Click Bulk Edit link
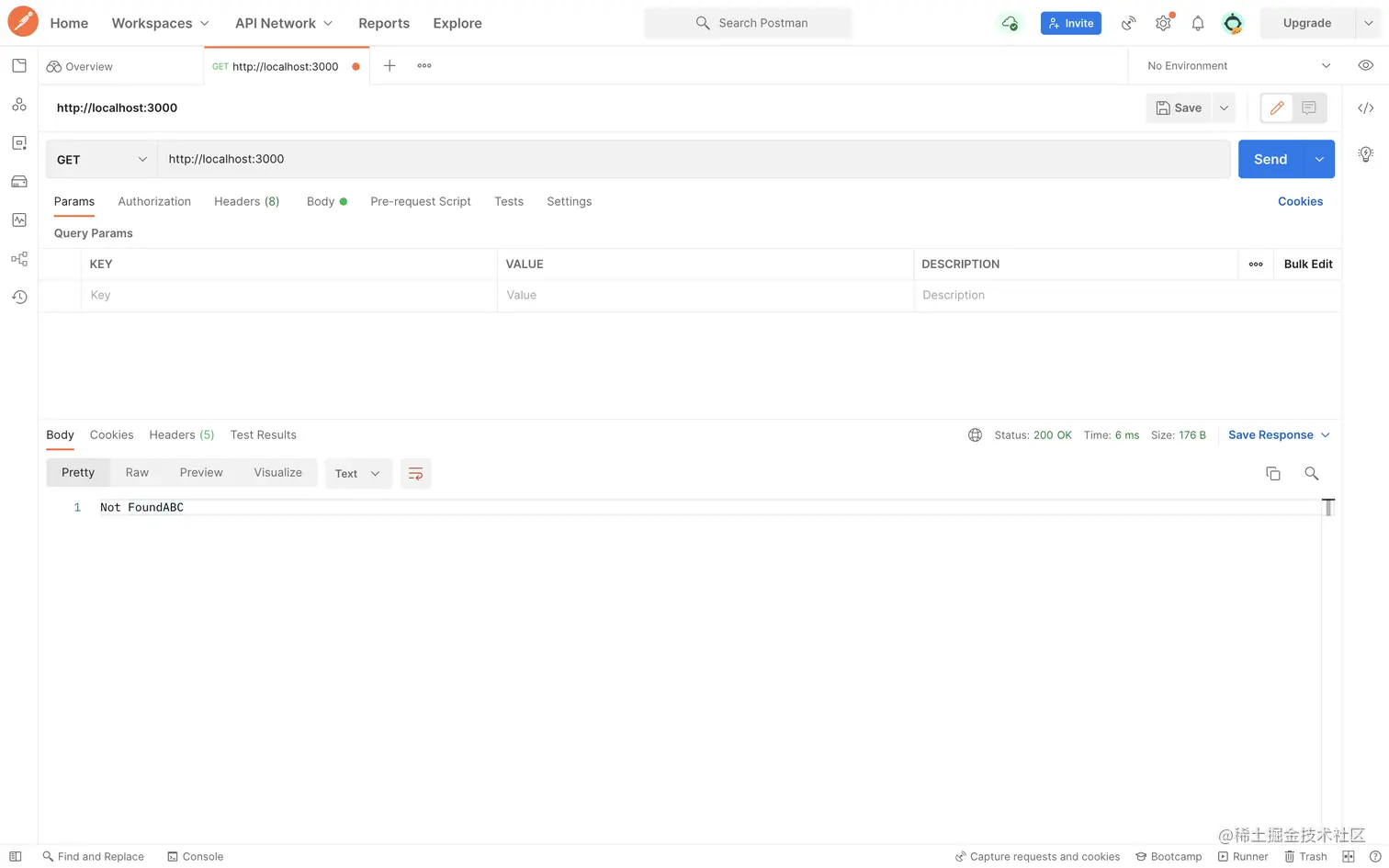This screenshot has height=868, width=1389. coord(1308,264)
